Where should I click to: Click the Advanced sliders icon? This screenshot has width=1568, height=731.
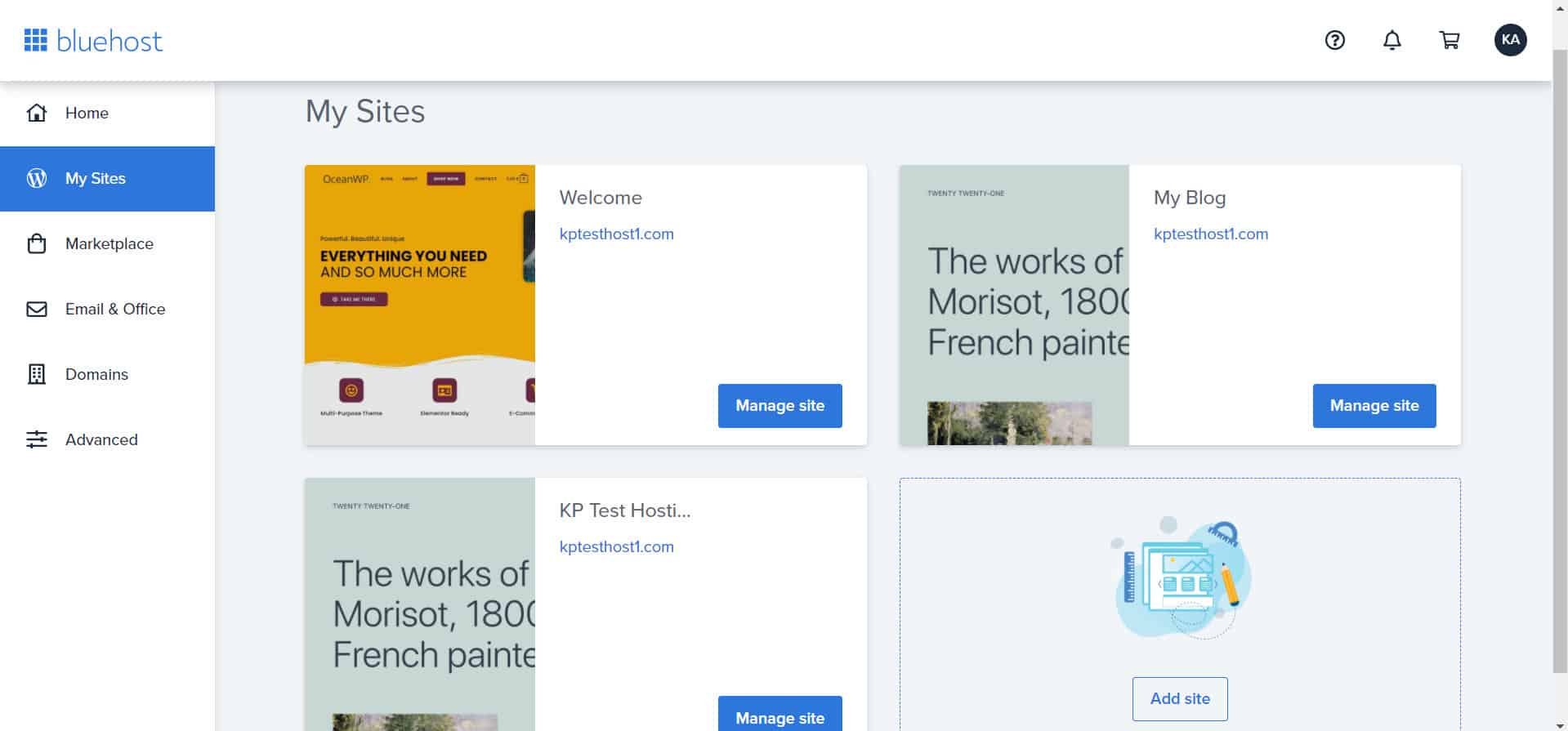[37, 439]
